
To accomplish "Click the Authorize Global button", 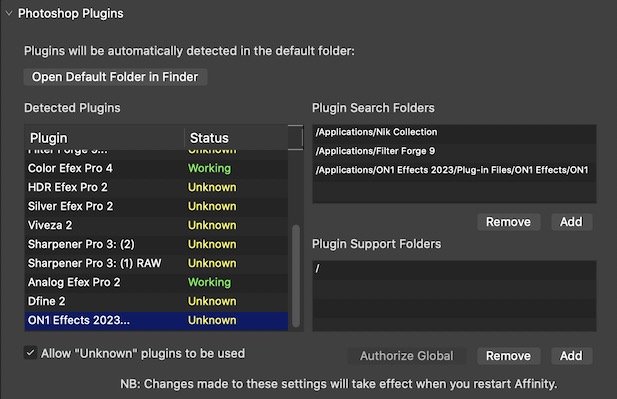I will (406, 356).
